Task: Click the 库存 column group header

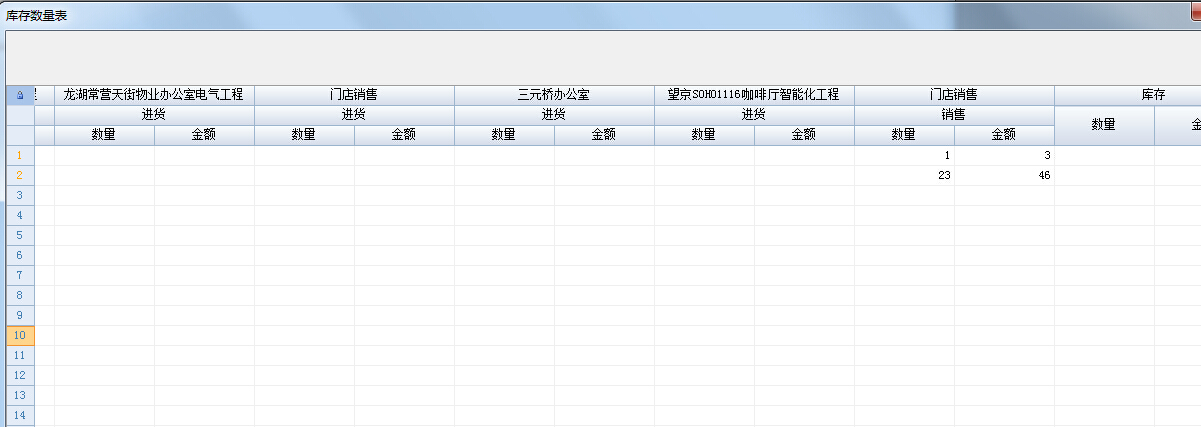Action: tap(1128, 95)
